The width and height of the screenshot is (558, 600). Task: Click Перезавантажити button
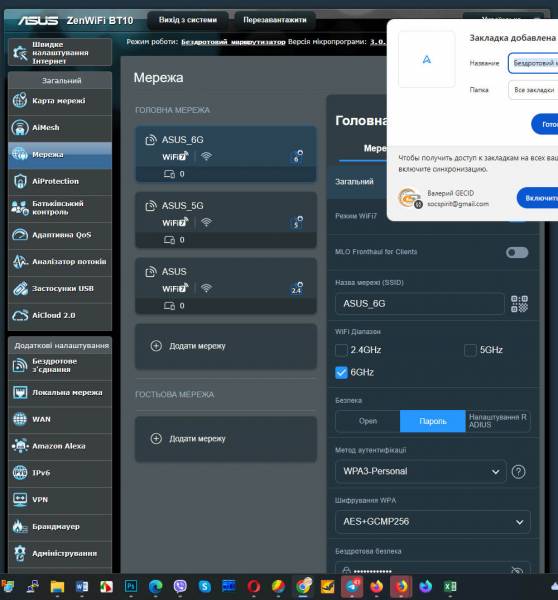point(275,20)
